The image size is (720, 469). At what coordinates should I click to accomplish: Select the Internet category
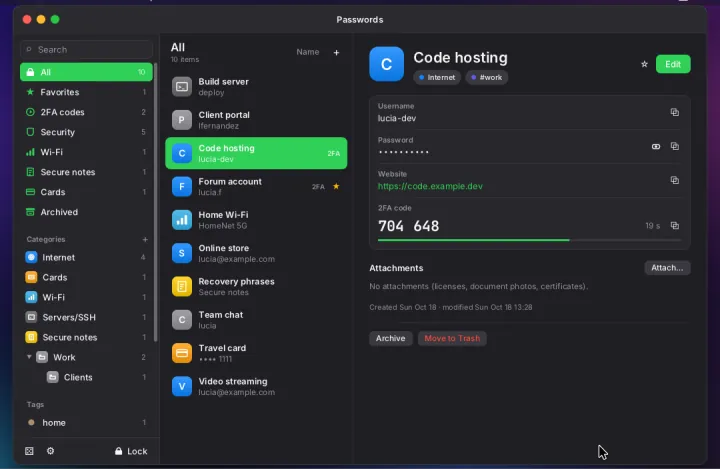pos(86,257)
